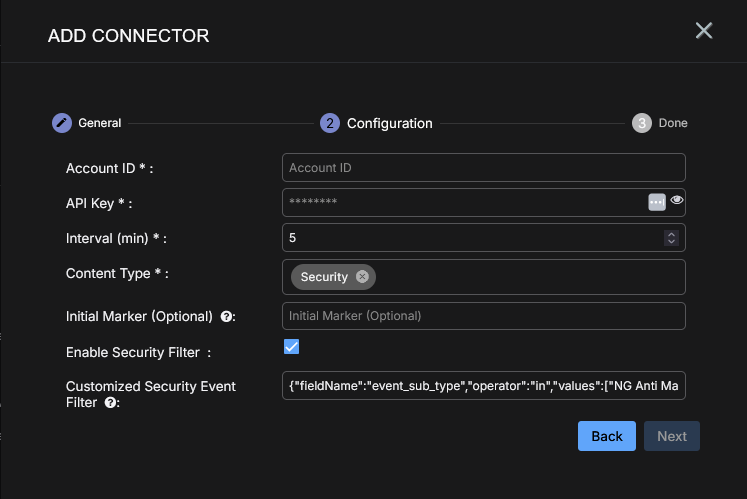Uncheck the Enable Security Filter checkbox
Screen dimensions: 747x499
(292, 347)
